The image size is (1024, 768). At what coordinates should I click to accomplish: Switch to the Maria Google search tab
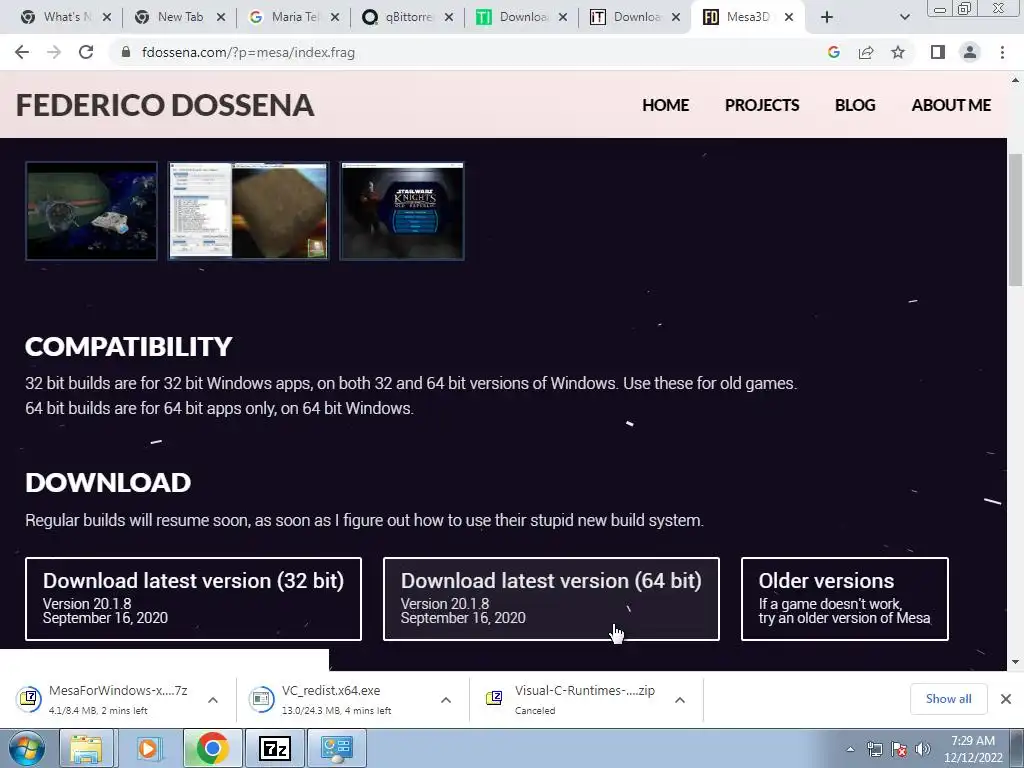[293, 17]
